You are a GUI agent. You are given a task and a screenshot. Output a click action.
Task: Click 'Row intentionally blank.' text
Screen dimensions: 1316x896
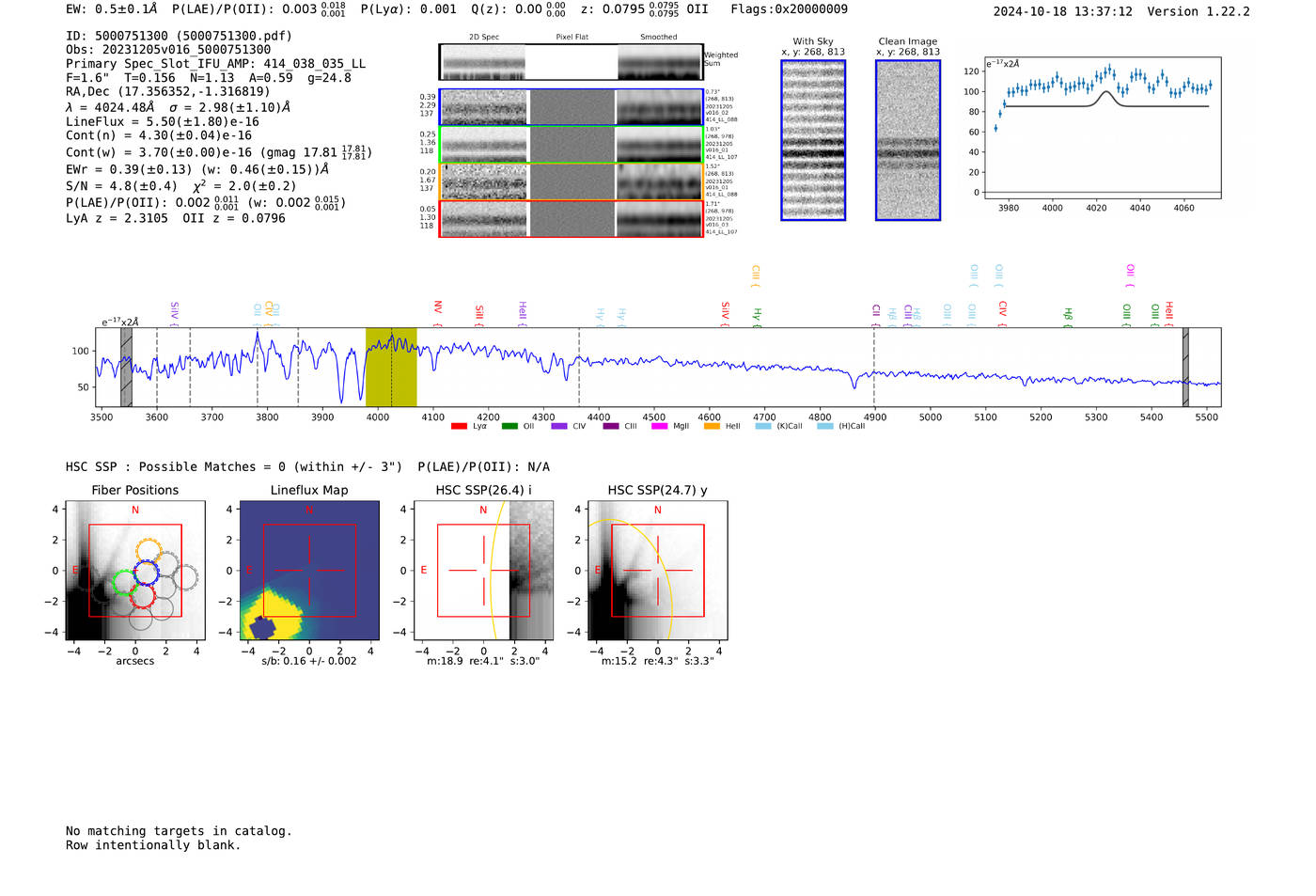153,845
